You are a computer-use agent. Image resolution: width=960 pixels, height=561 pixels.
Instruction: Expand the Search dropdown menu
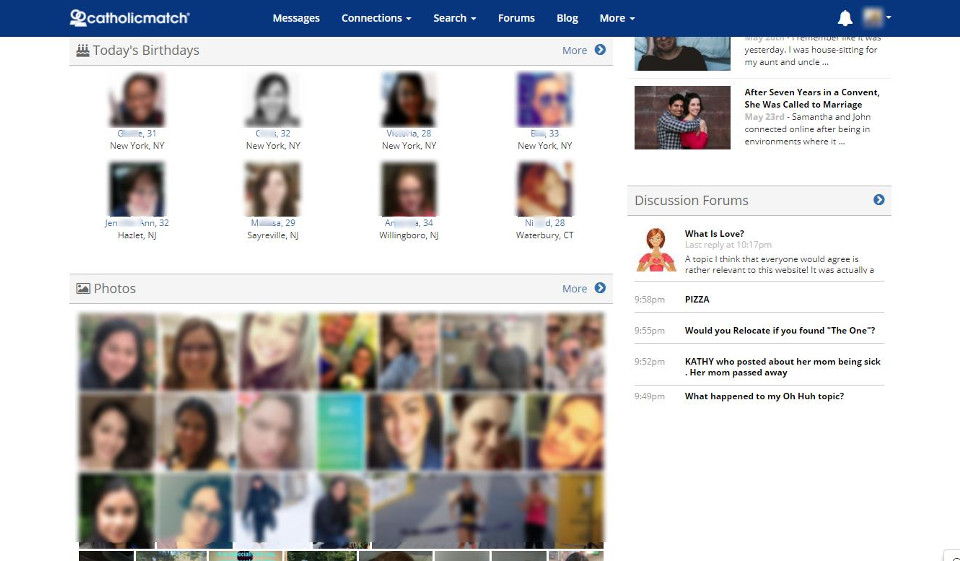(454, 18)
